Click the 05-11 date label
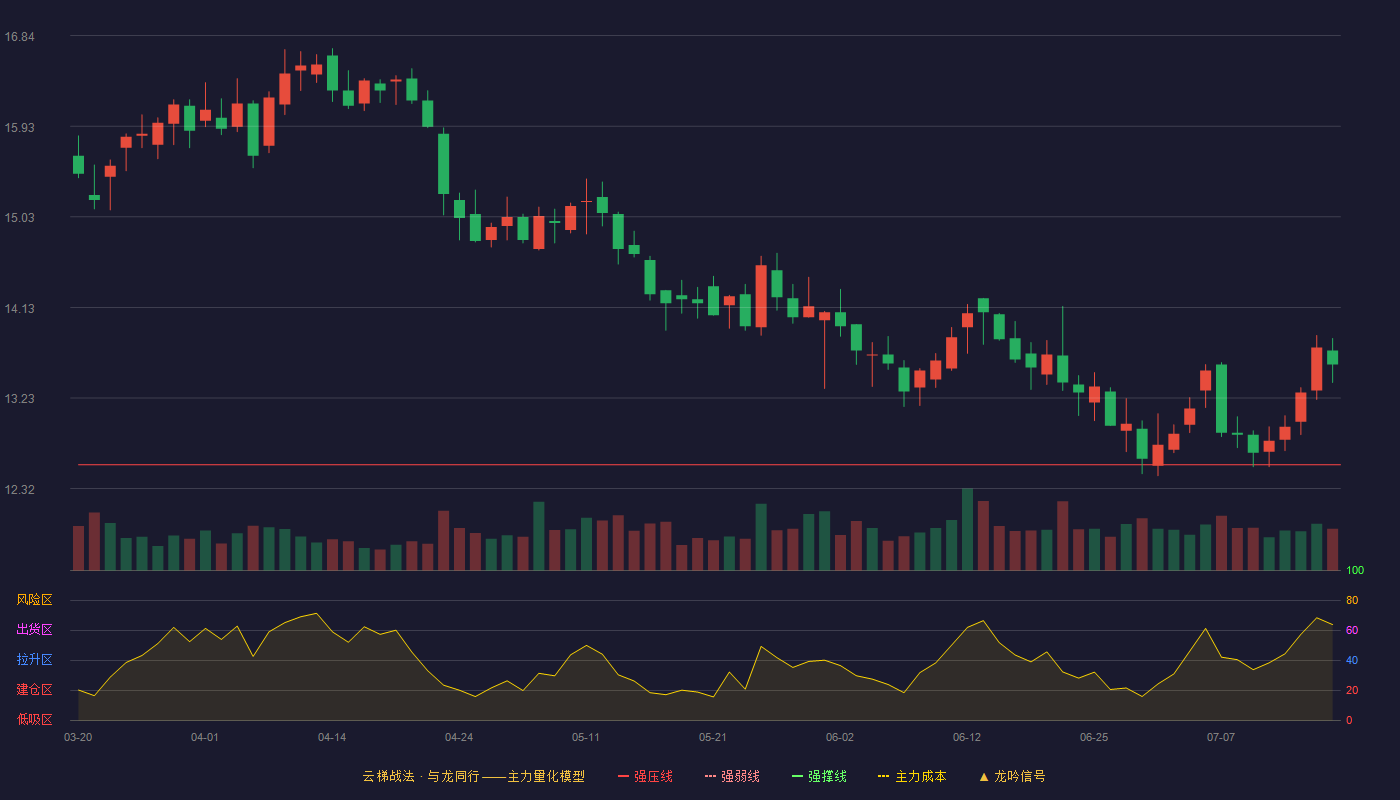Screen dimensions: 1400x800 pos(586,737)
